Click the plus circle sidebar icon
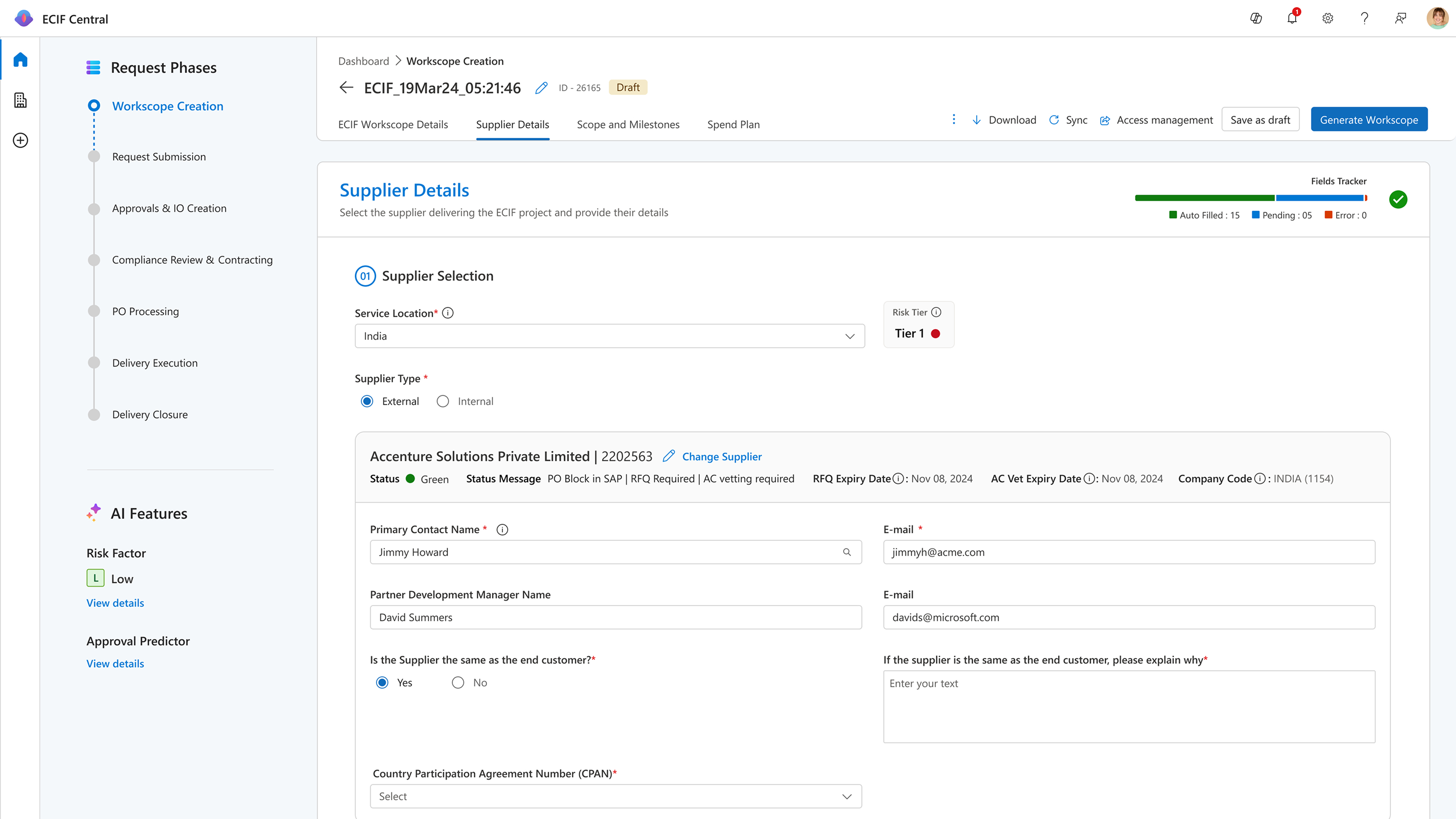This screenshot has height=819, width=1456. tap(20, 140)
